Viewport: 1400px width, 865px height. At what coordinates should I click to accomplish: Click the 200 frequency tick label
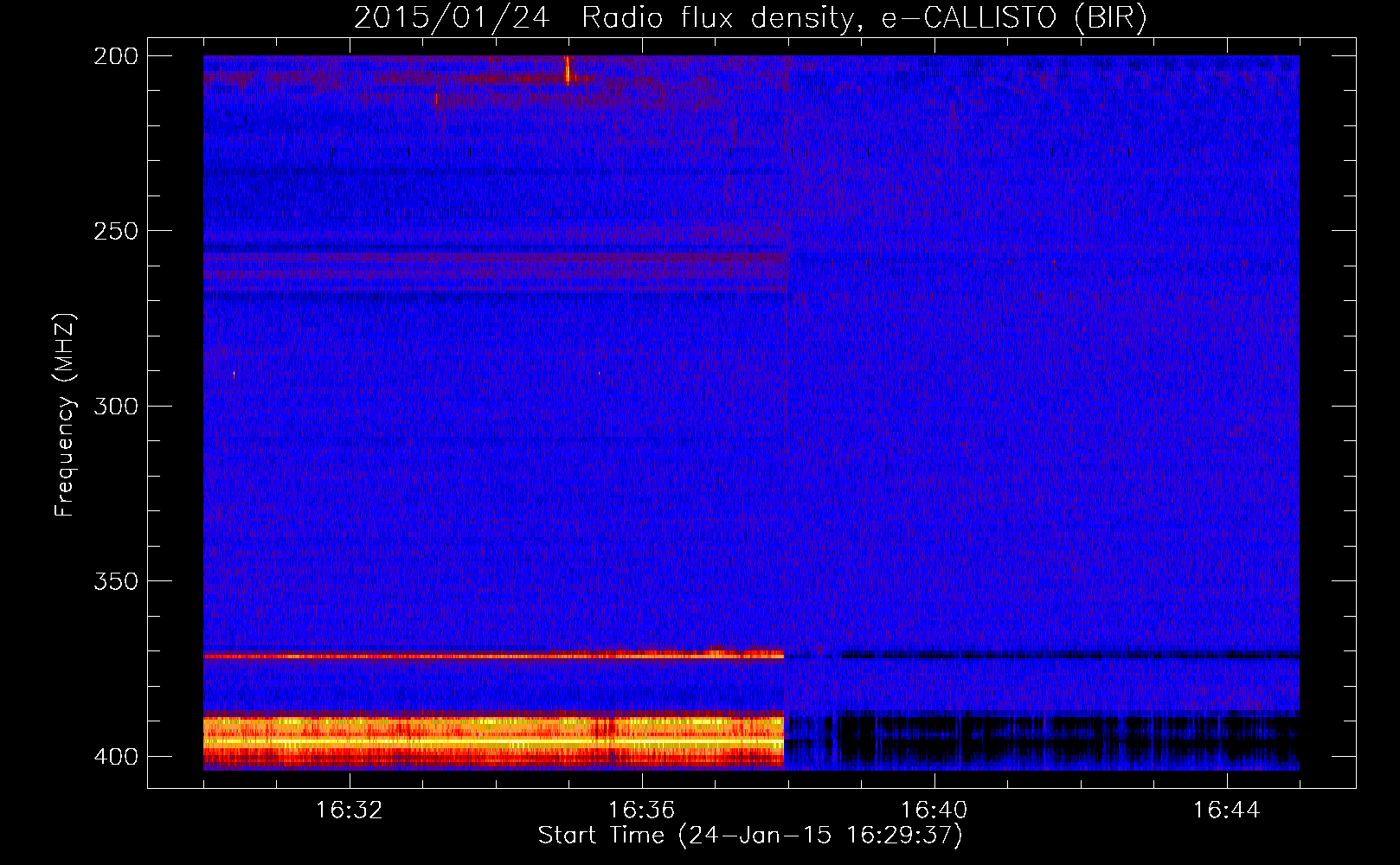pos(116,56)
